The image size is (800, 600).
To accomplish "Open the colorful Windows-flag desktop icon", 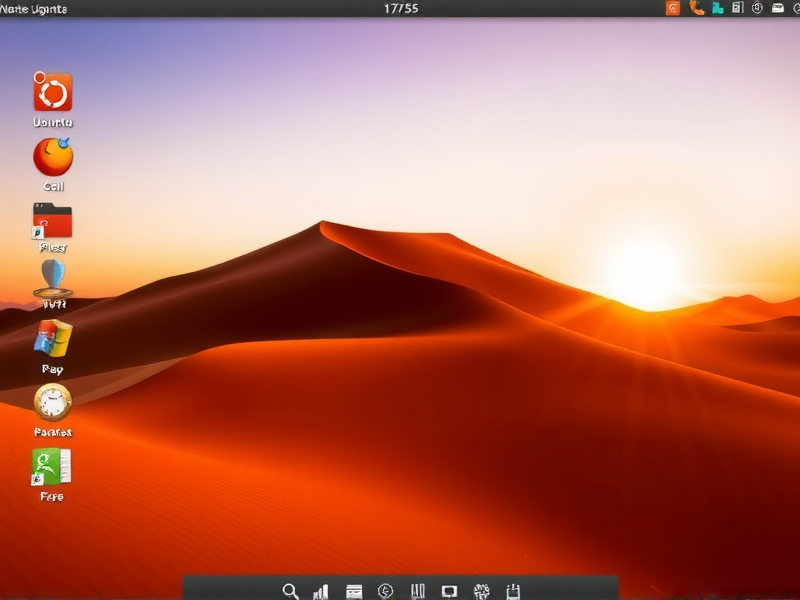I will [x=53, y=340].
